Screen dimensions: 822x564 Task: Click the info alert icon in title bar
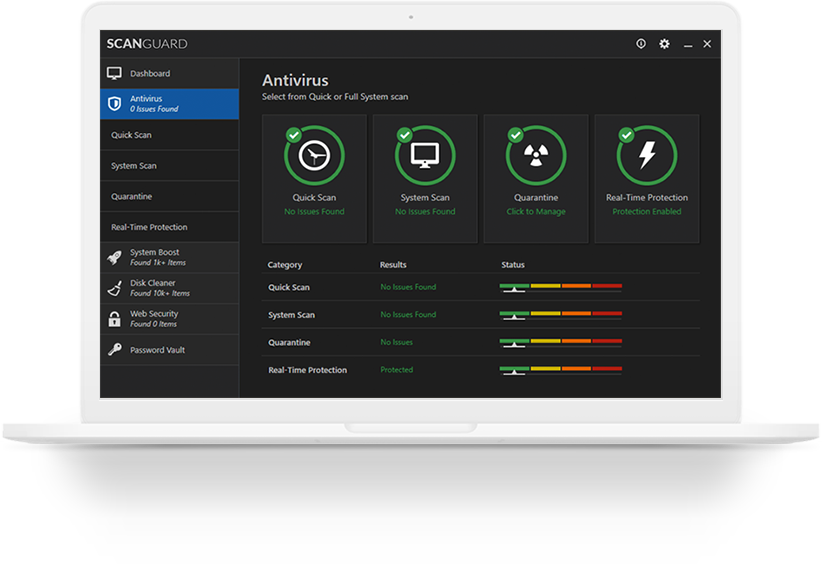pos(641,44)
